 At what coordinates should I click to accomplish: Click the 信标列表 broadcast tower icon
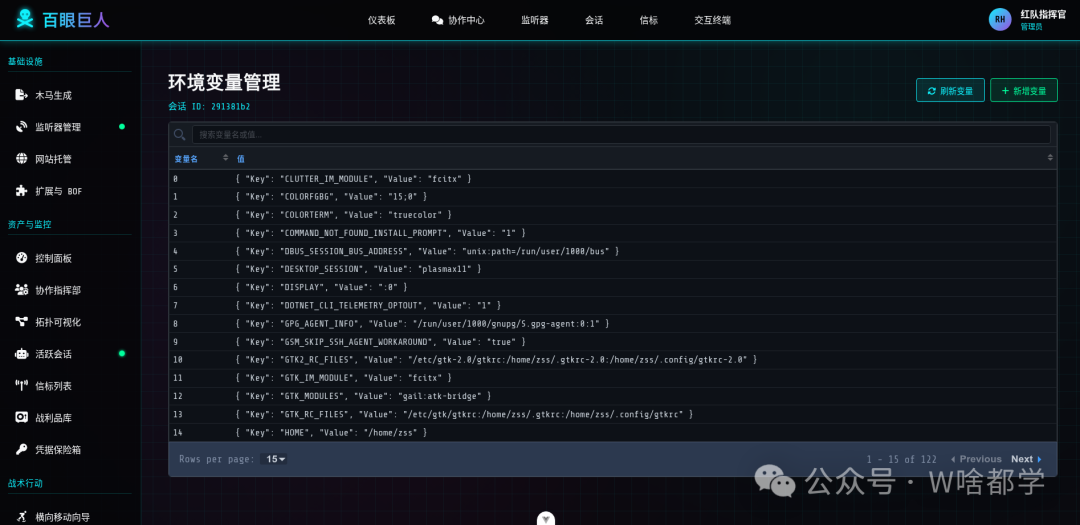tap(21, 386)
